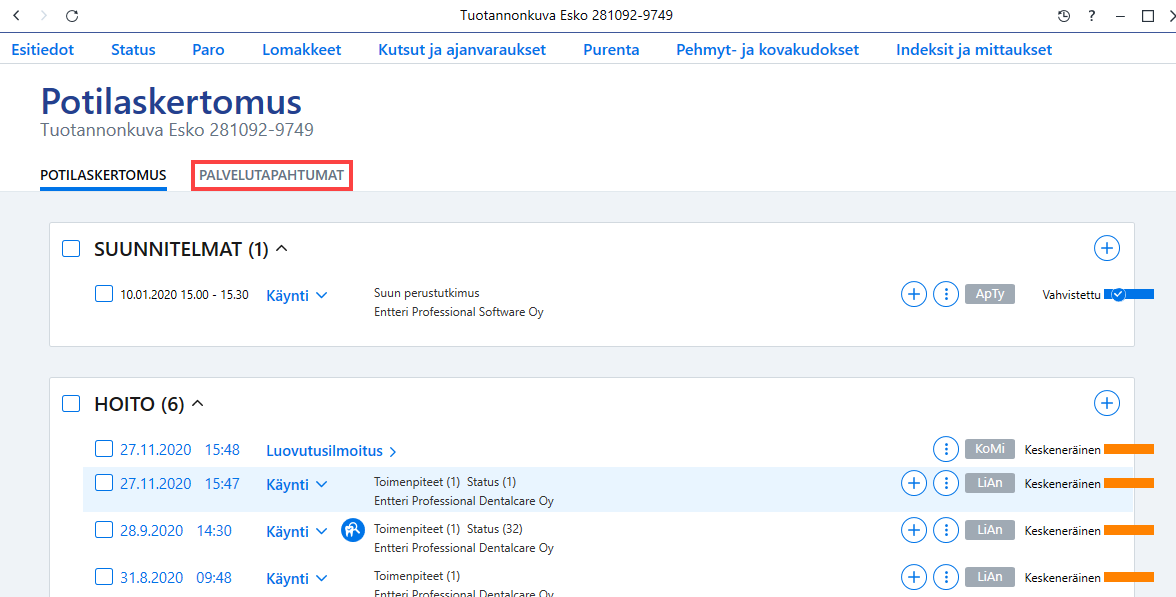Open three-dot menu on 28.9.2020 visit row
The height and width of the screenshot is (597, 1176).
[946, 531]
